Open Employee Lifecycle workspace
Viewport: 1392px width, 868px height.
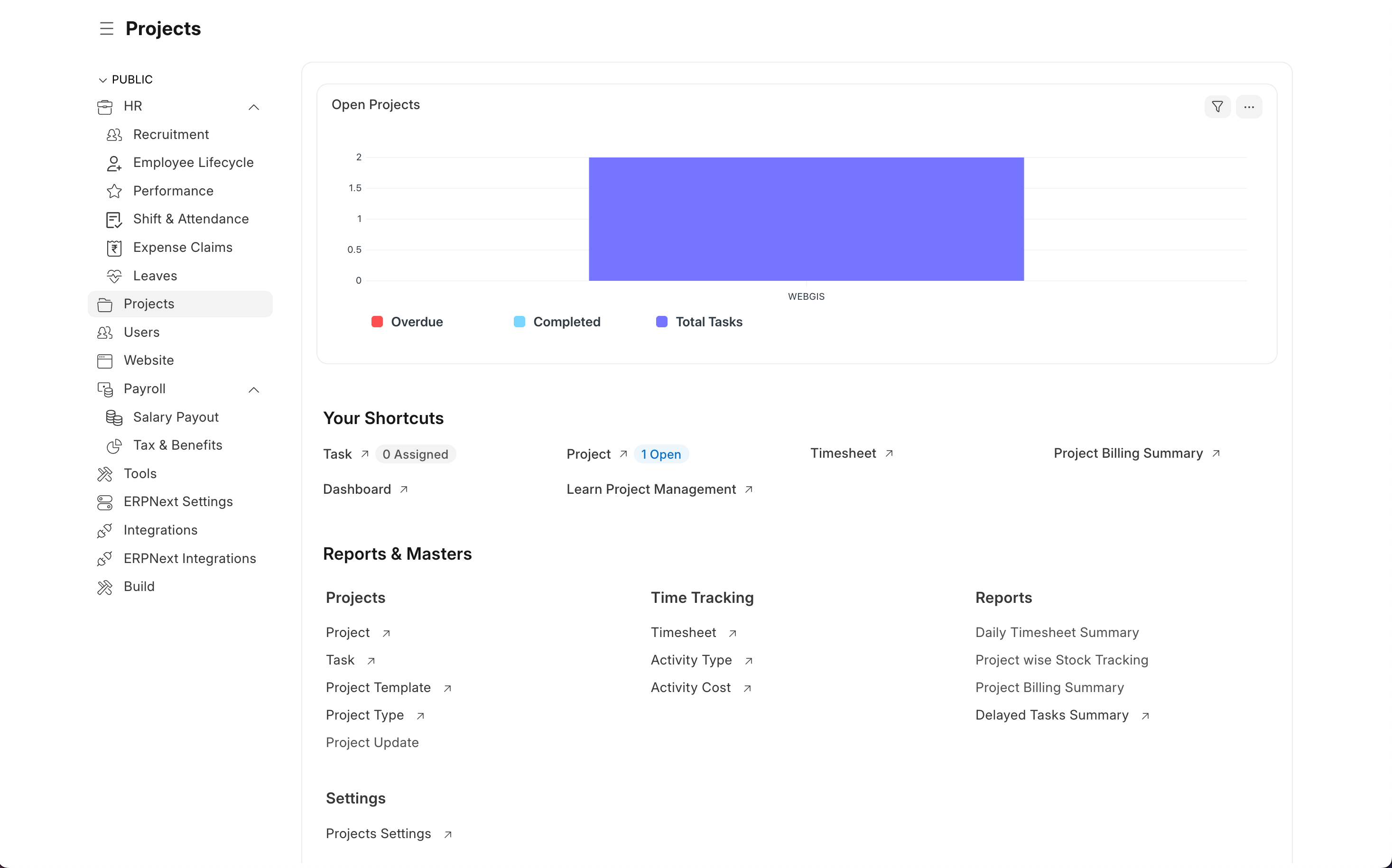click(x=194, y=163)
